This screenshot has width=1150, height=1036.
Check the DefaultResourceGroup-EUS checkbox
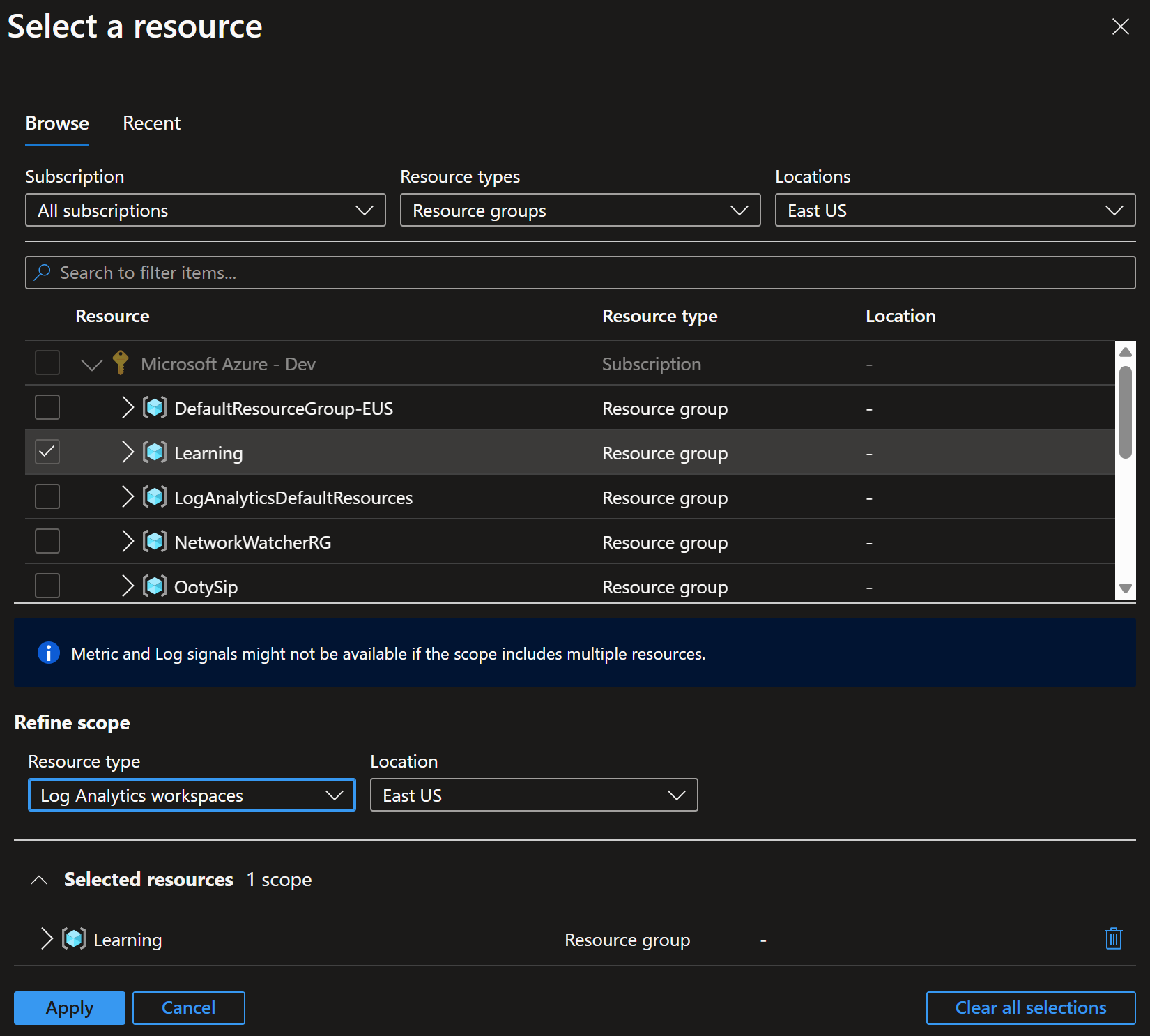point(47,407)
